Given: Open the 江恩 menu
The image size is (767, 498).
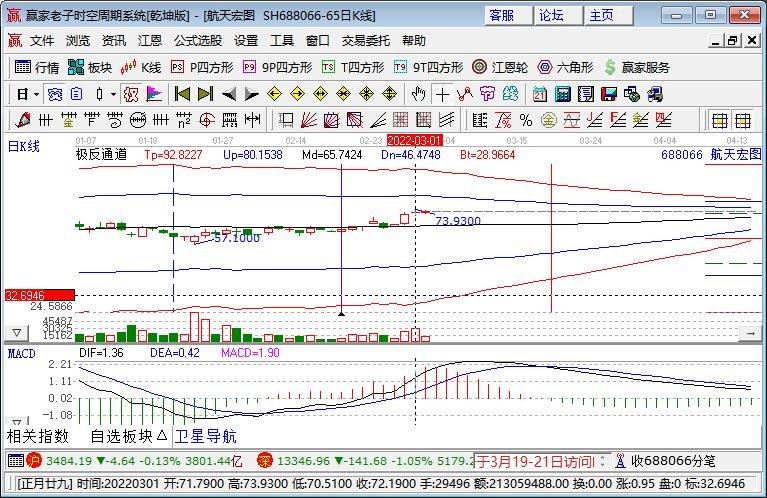Looking at the screenshot, I should coord(150,40).
